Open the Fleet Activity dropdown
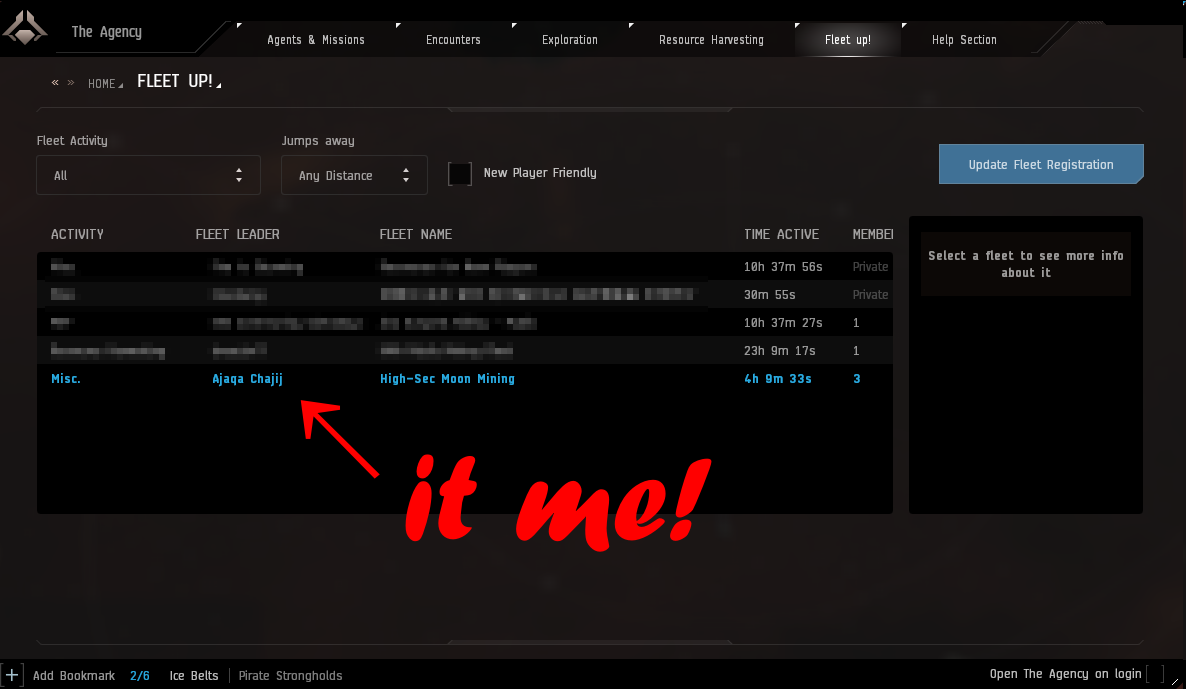This screenshot has height=689, width=1186. [x=148, y=175]
